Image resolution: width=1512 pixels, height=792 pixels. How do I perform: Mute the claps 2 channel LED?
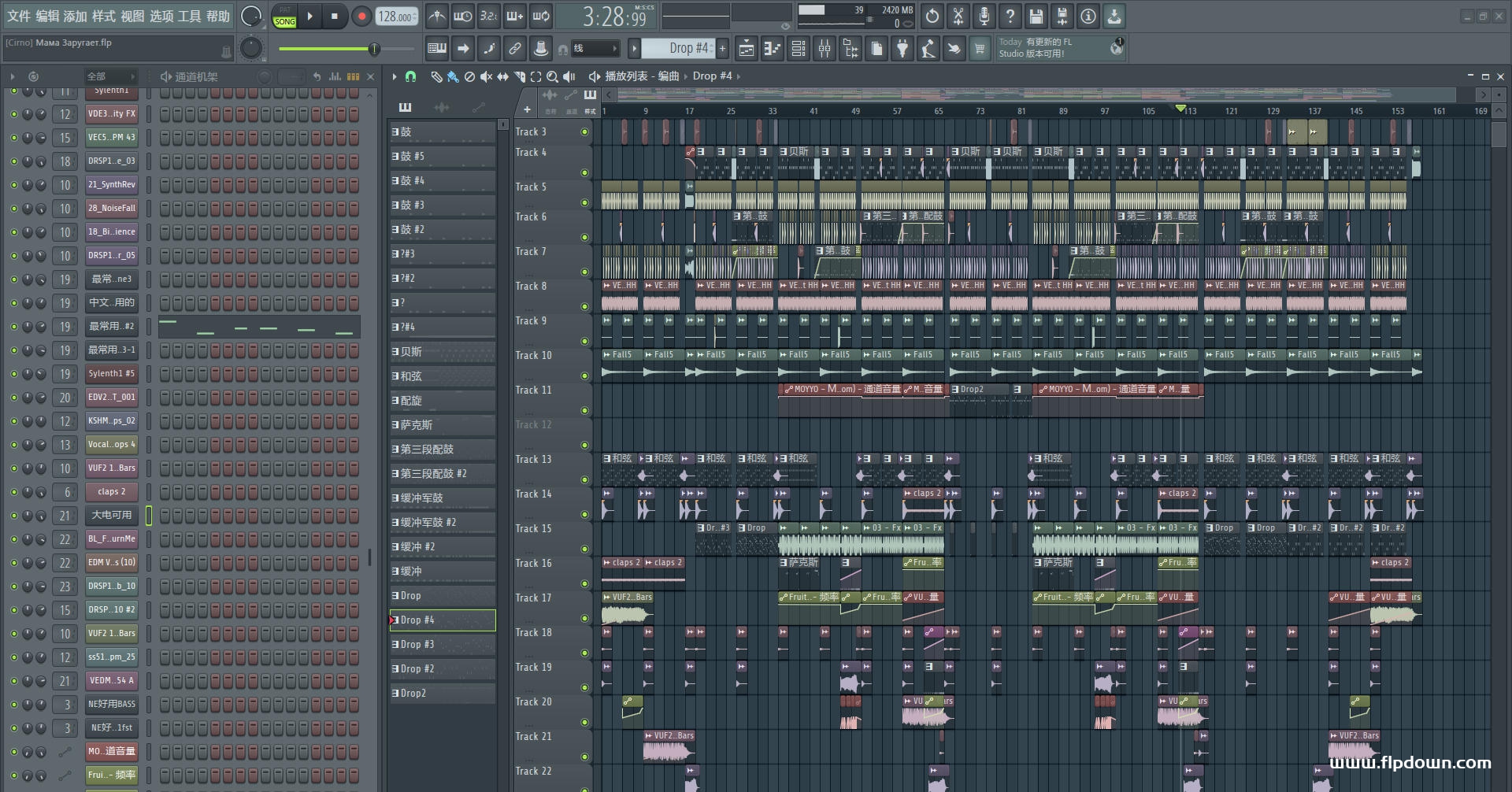13,492
